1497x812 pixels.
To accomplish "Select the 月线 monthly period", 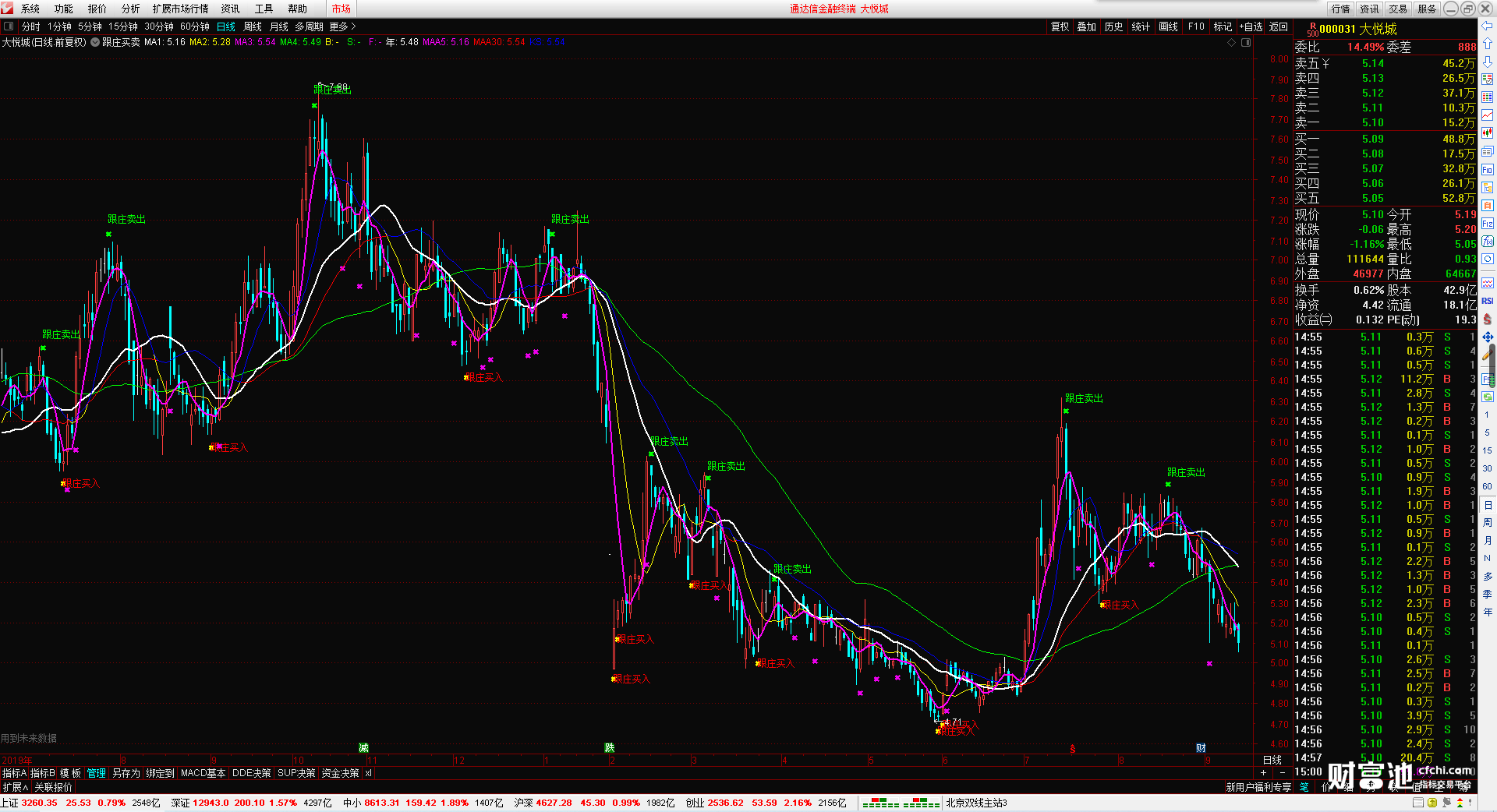I will [279, 26].
